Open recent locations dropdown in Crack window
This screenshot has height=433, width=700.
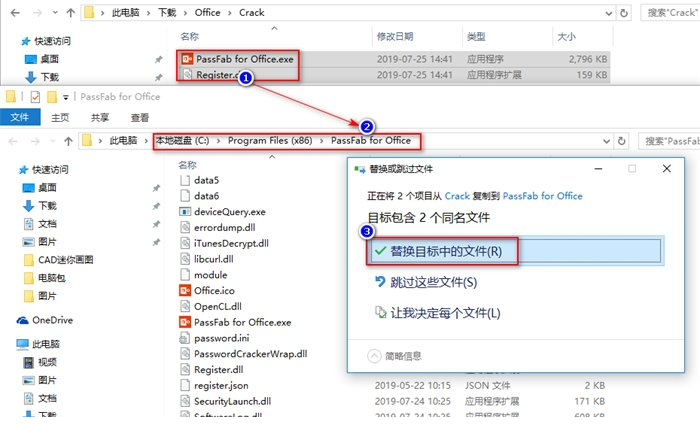pos(55,12)
